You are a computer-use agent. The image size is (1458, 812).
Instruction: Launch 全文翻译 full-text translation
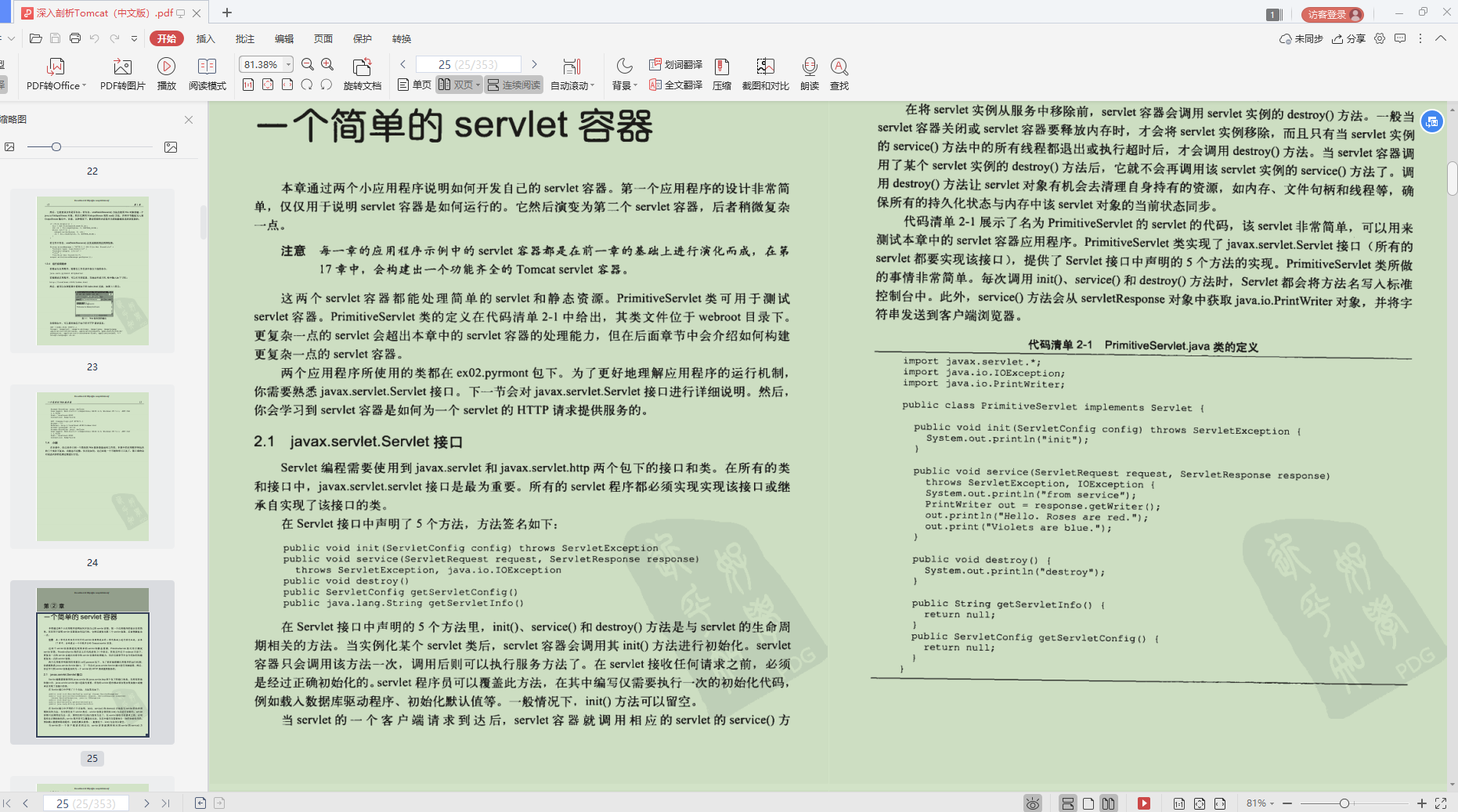click(675, 85)
